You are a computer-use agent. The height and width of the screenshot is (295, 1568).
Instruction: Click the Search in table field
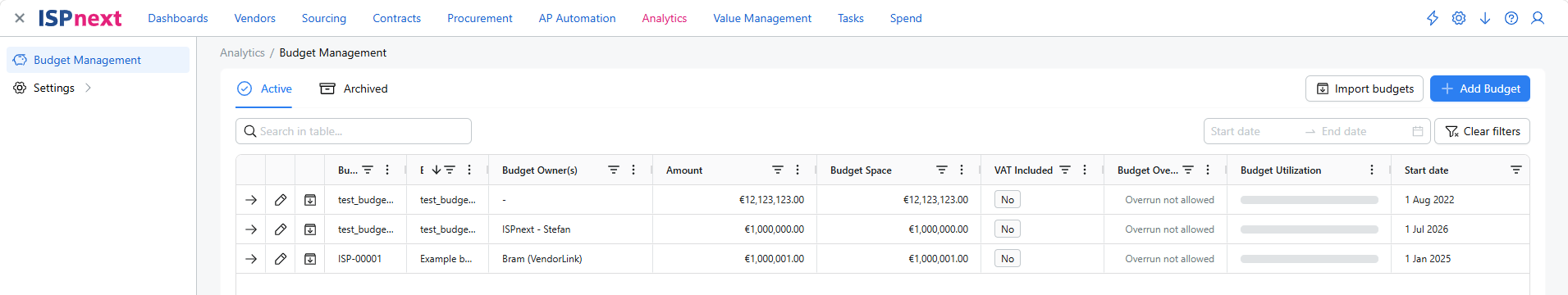354,131
